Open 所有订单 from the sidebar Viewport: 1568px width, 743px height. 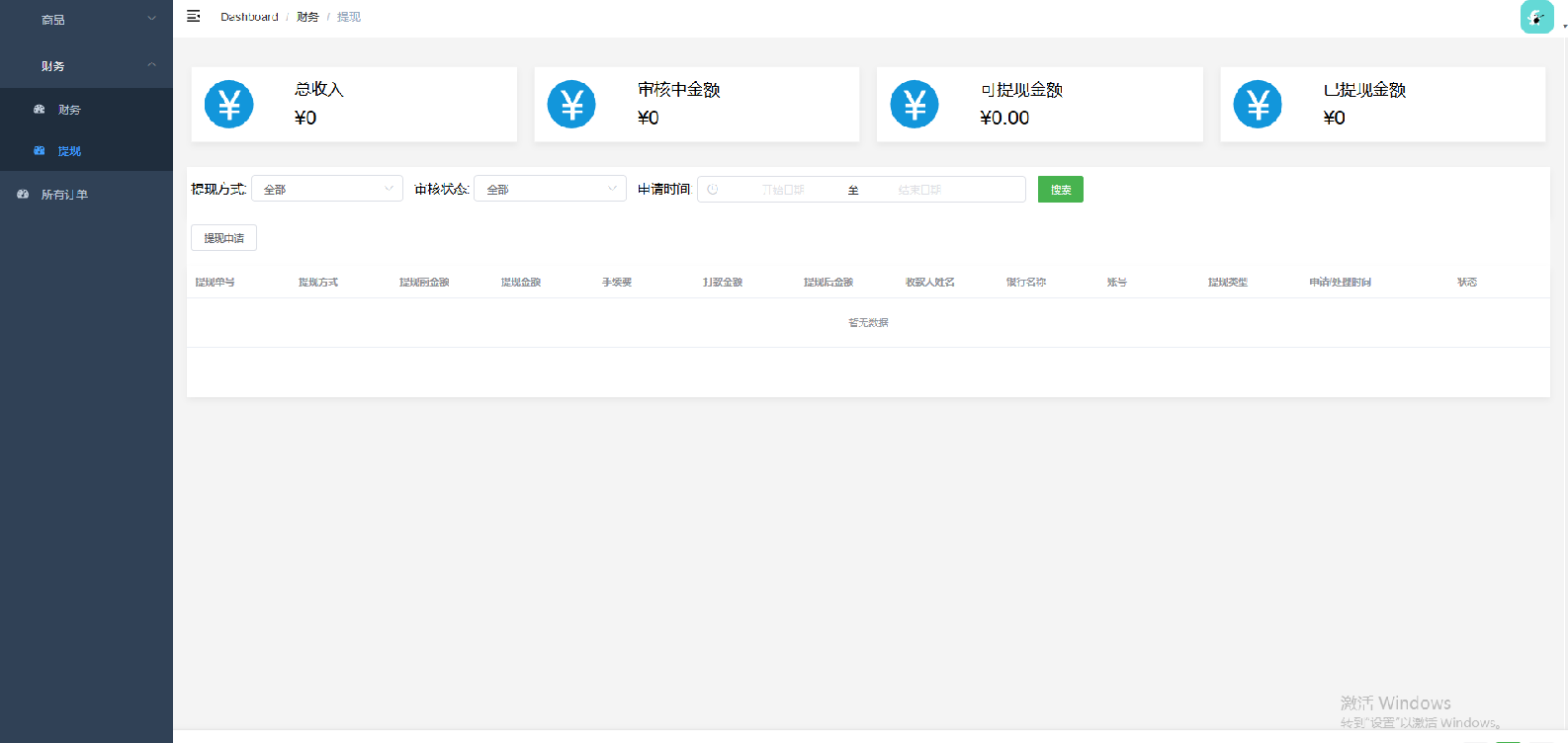[64, 195]
